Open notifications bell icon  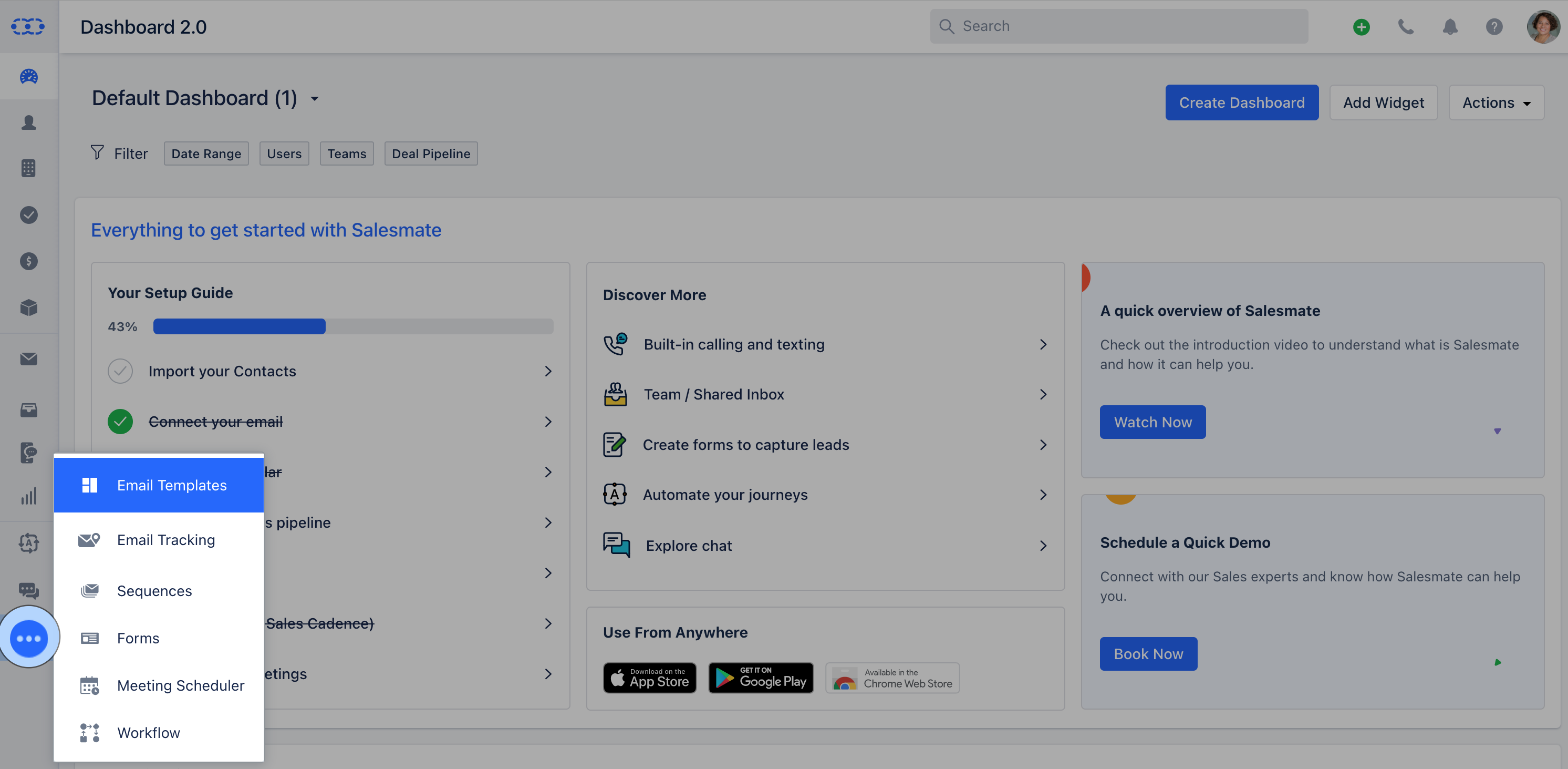point(1450,27)
